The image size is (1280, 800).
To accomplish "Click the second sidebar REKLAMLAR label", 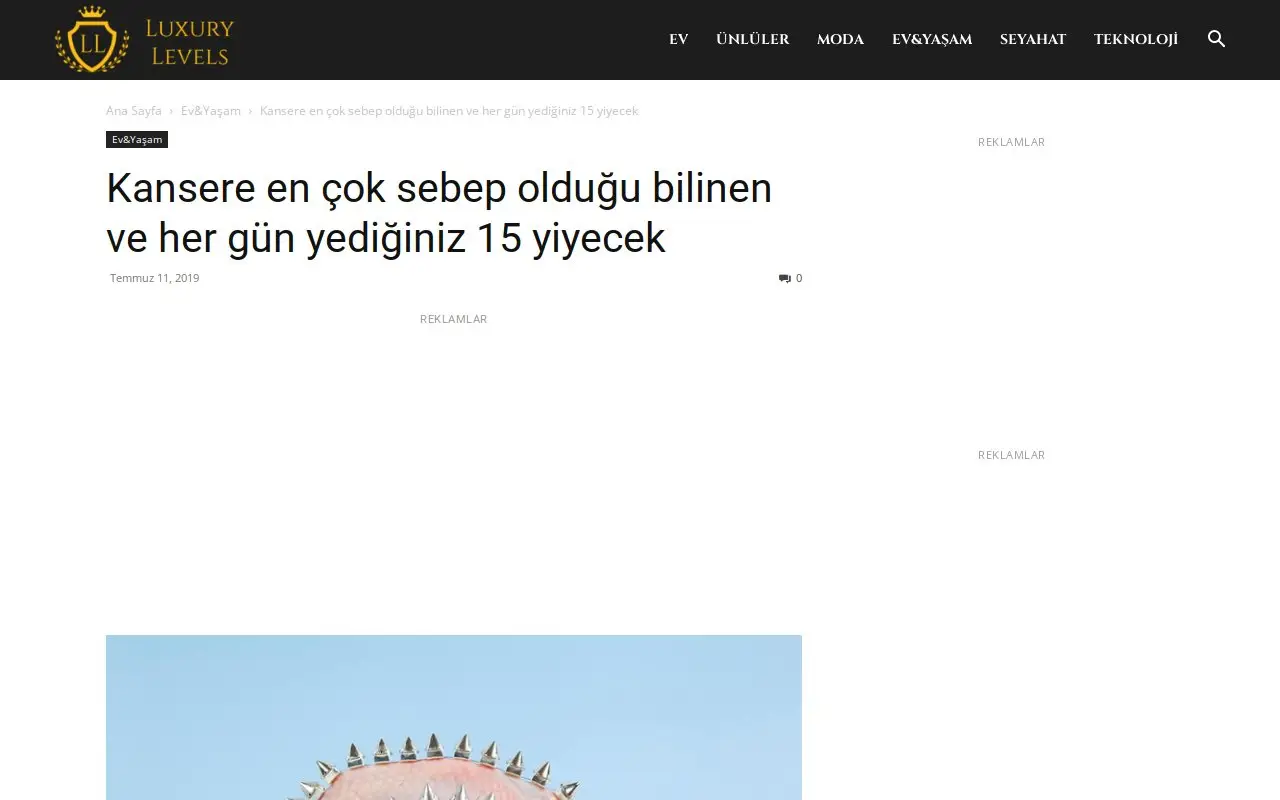I will (1012, 455).
